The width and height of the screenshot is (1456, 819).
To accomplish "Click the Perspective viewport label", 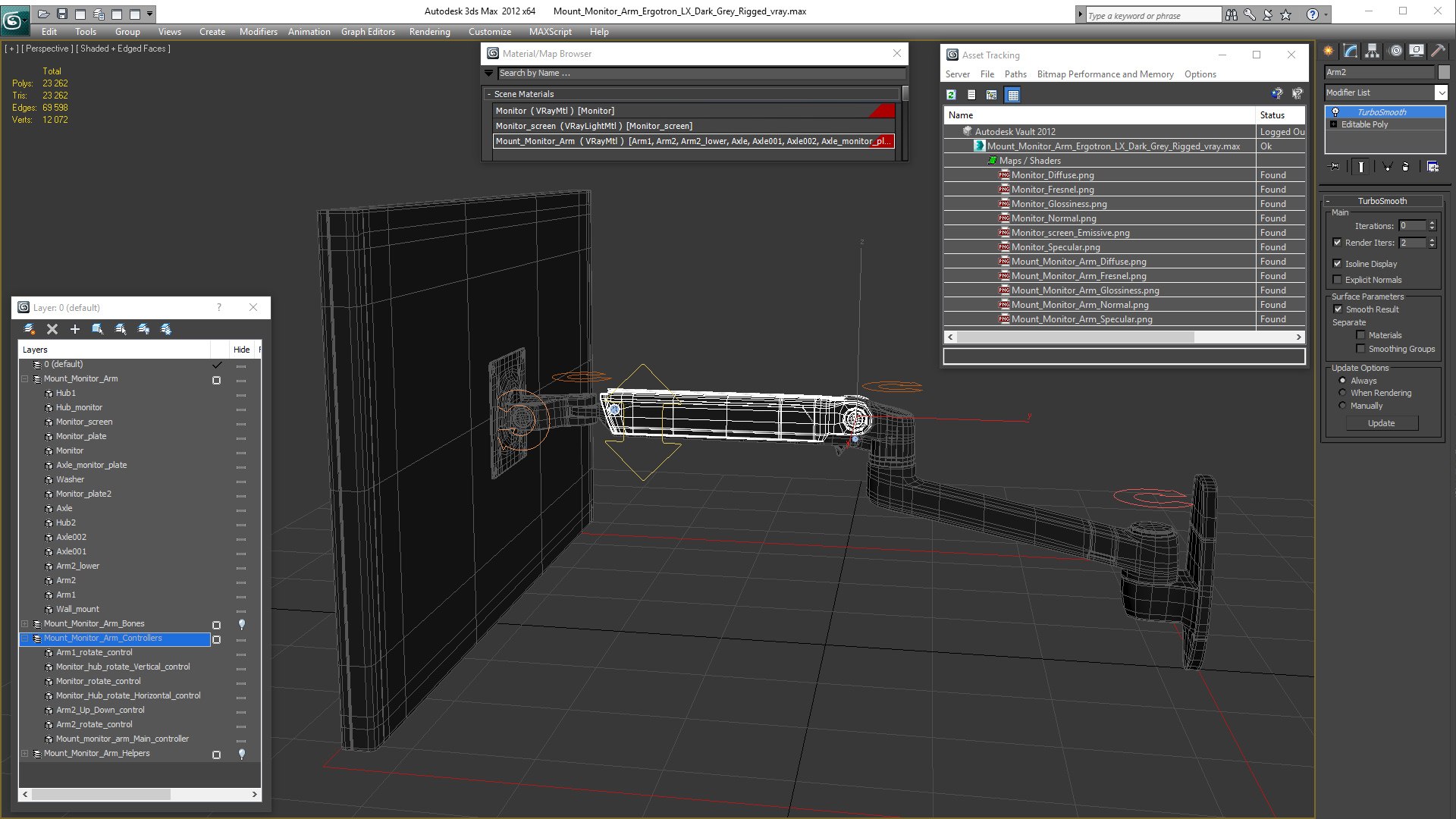I will (47, 49).
